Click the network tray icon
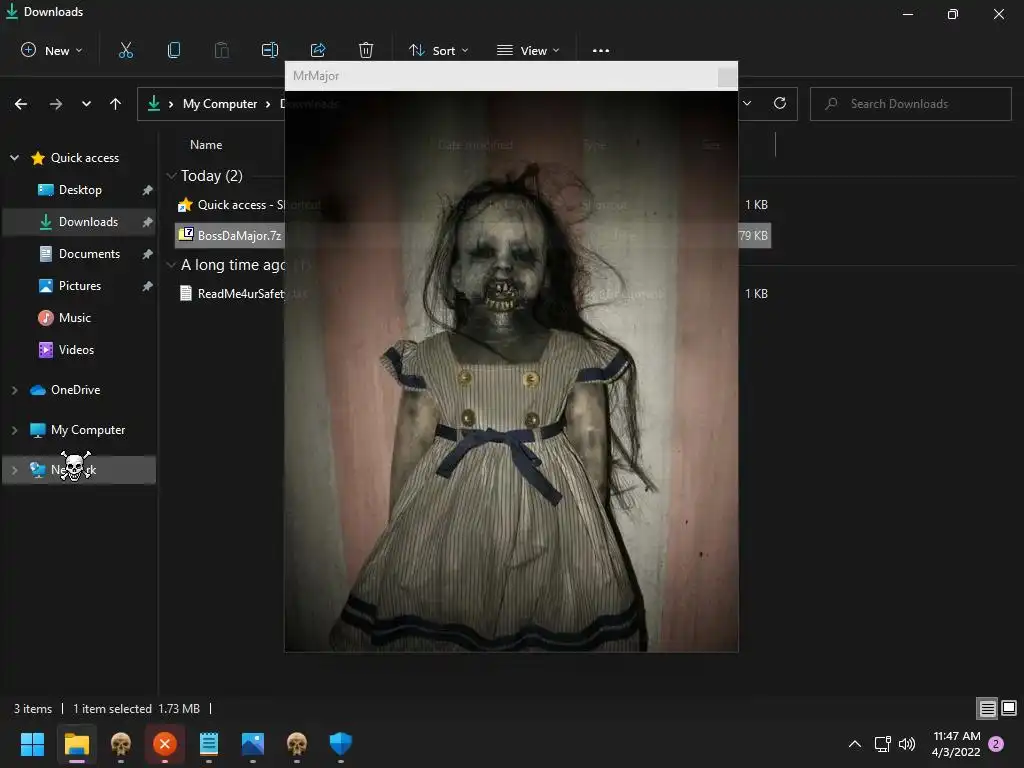Image resolution: width=1024 pixels, height=768 pixels. click(x=882, y=744)
